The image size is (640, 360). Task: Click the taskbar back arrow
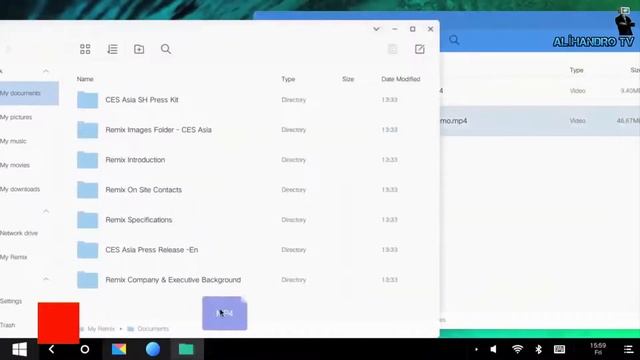point(51,349)
